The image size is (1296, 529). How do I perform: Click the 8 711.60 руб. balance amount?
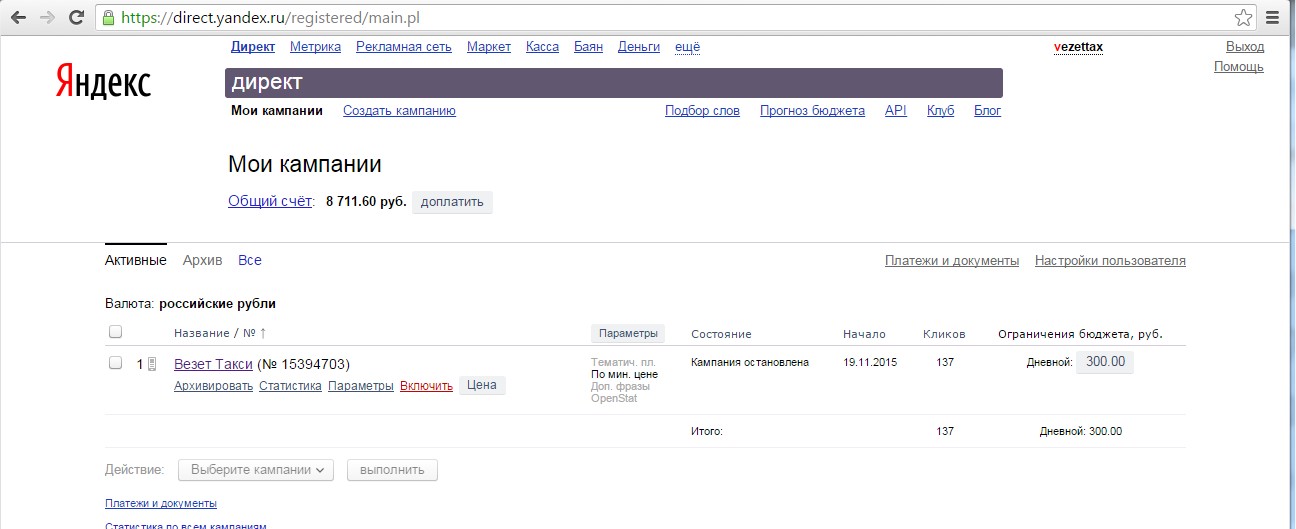pos(366,201)
